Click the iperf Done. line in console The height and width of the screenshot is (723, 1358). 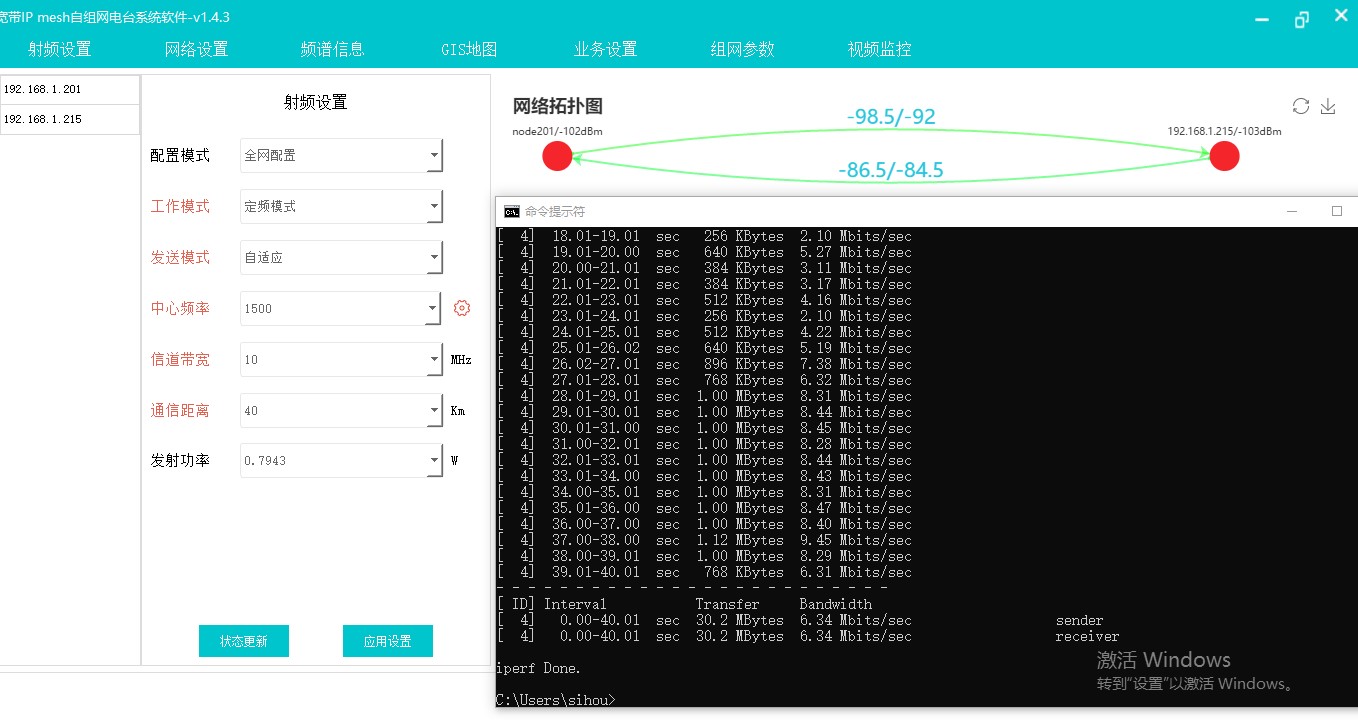coord(538,668)
